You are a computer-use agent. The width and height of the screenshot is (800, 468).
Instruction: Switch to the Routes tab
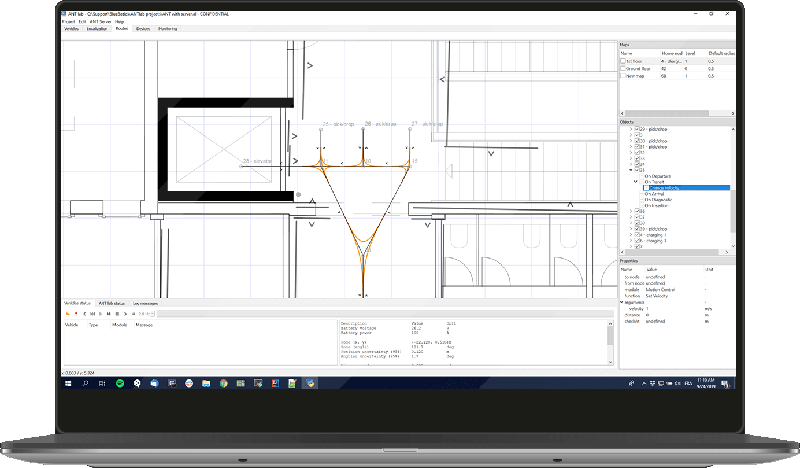[121, 29]
